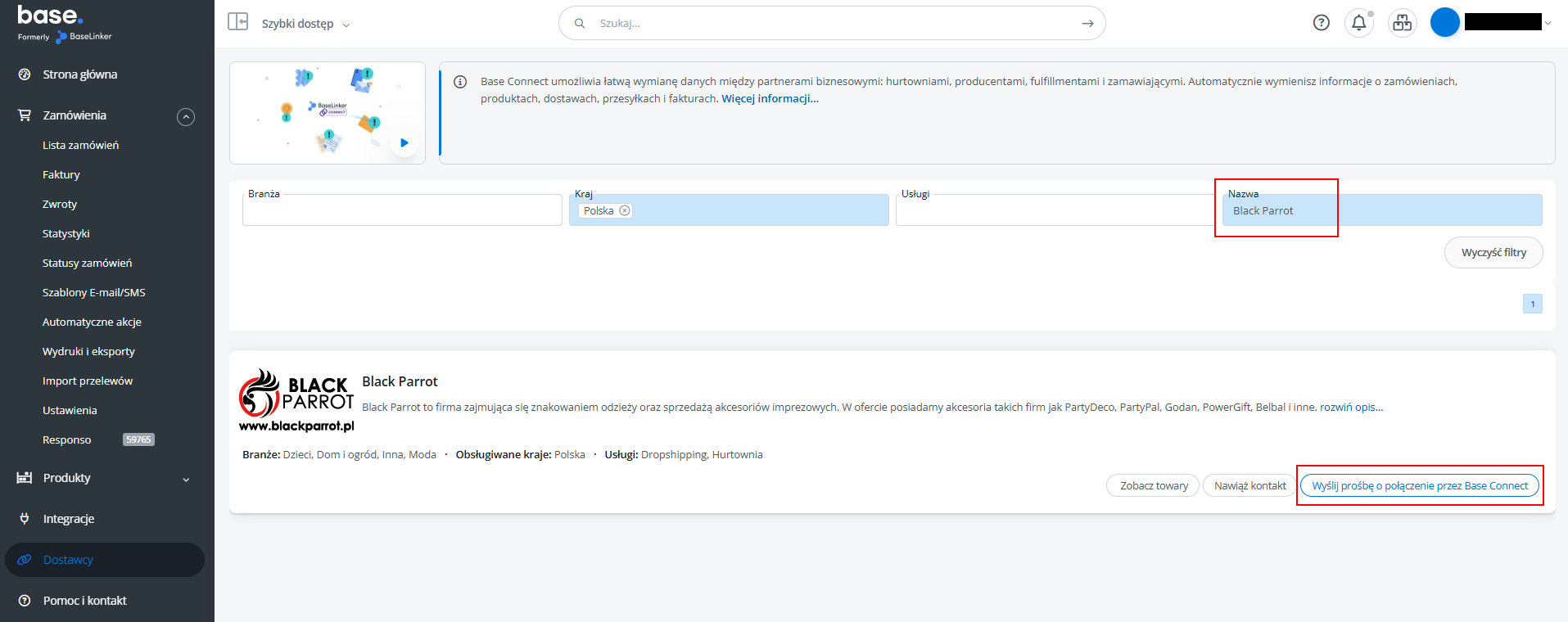Toggle the sidebar collapse icon
Viewport: 1568px width, 622px height.
coord(237,21)
